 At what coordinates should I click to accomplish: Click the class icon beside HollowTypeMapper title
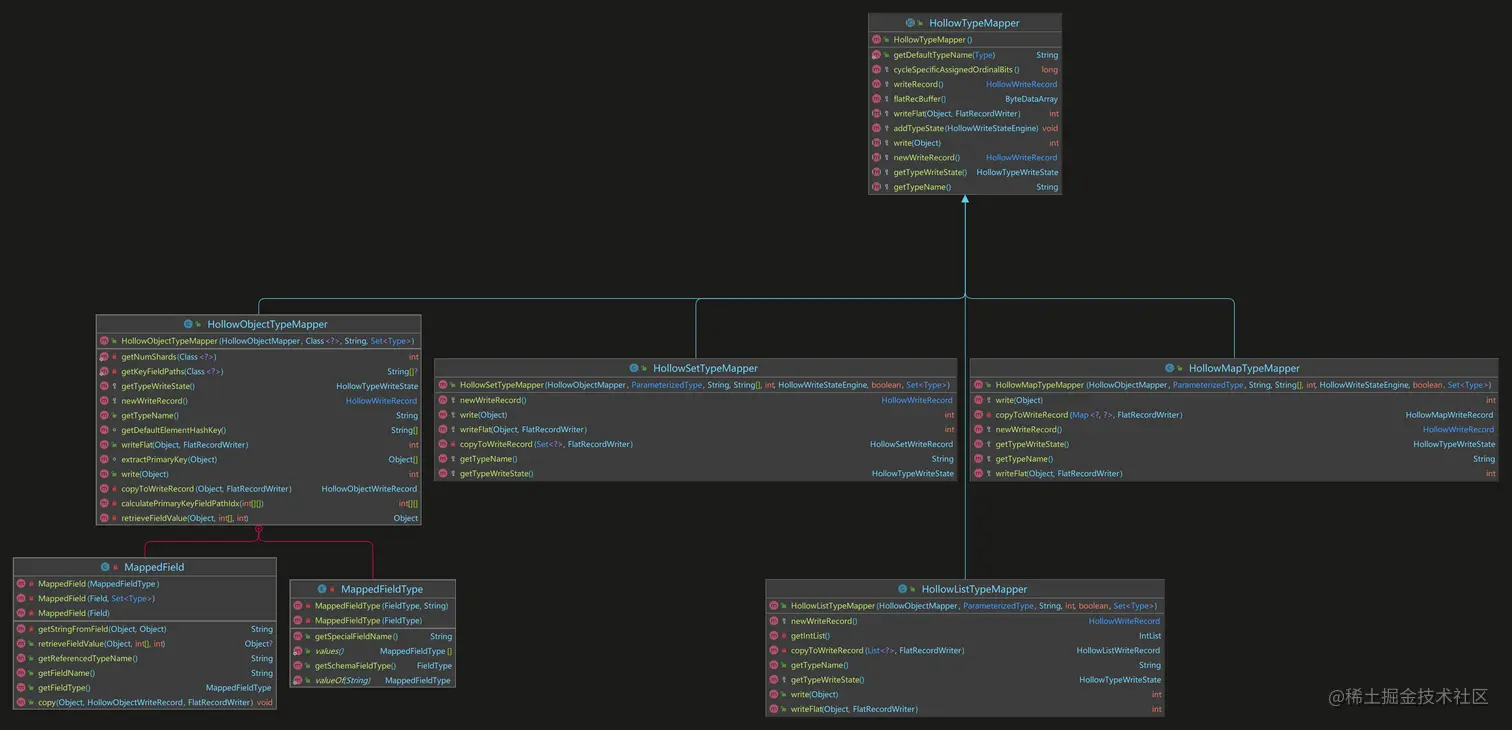tap(910, 22)
